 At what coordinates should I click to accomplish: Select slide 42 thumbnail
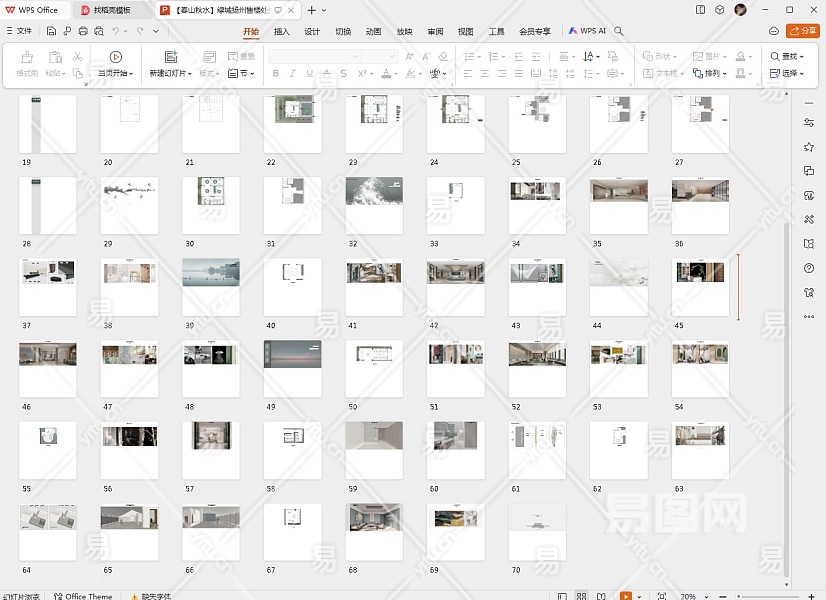455,287
